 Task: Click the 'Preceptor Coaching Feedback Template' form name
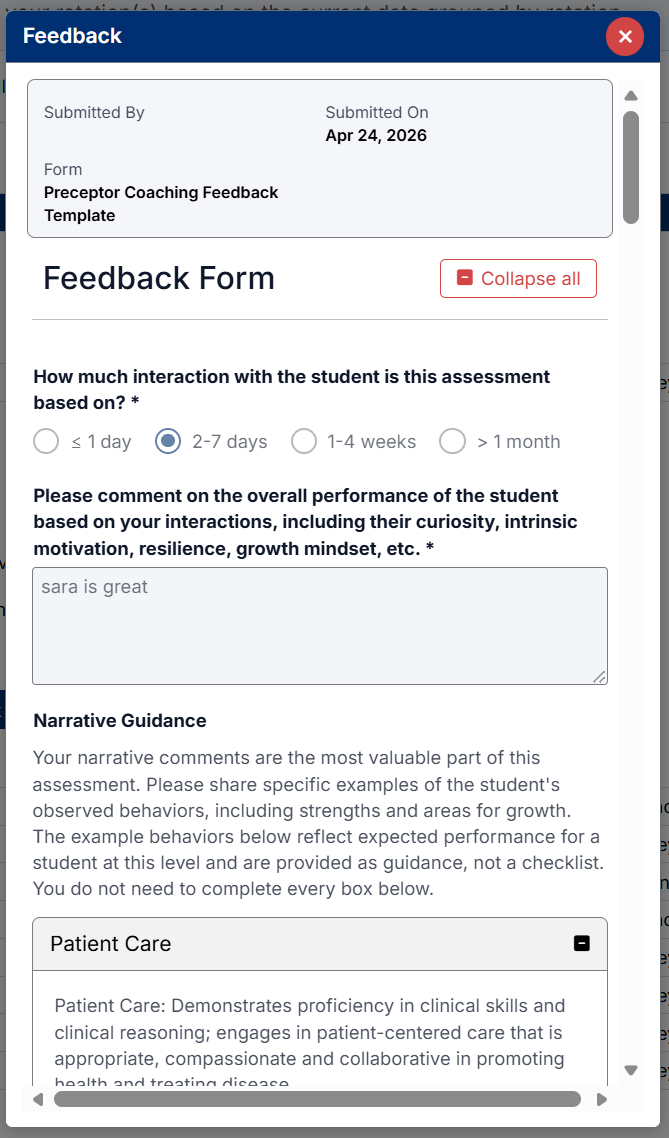pos(161,203)
